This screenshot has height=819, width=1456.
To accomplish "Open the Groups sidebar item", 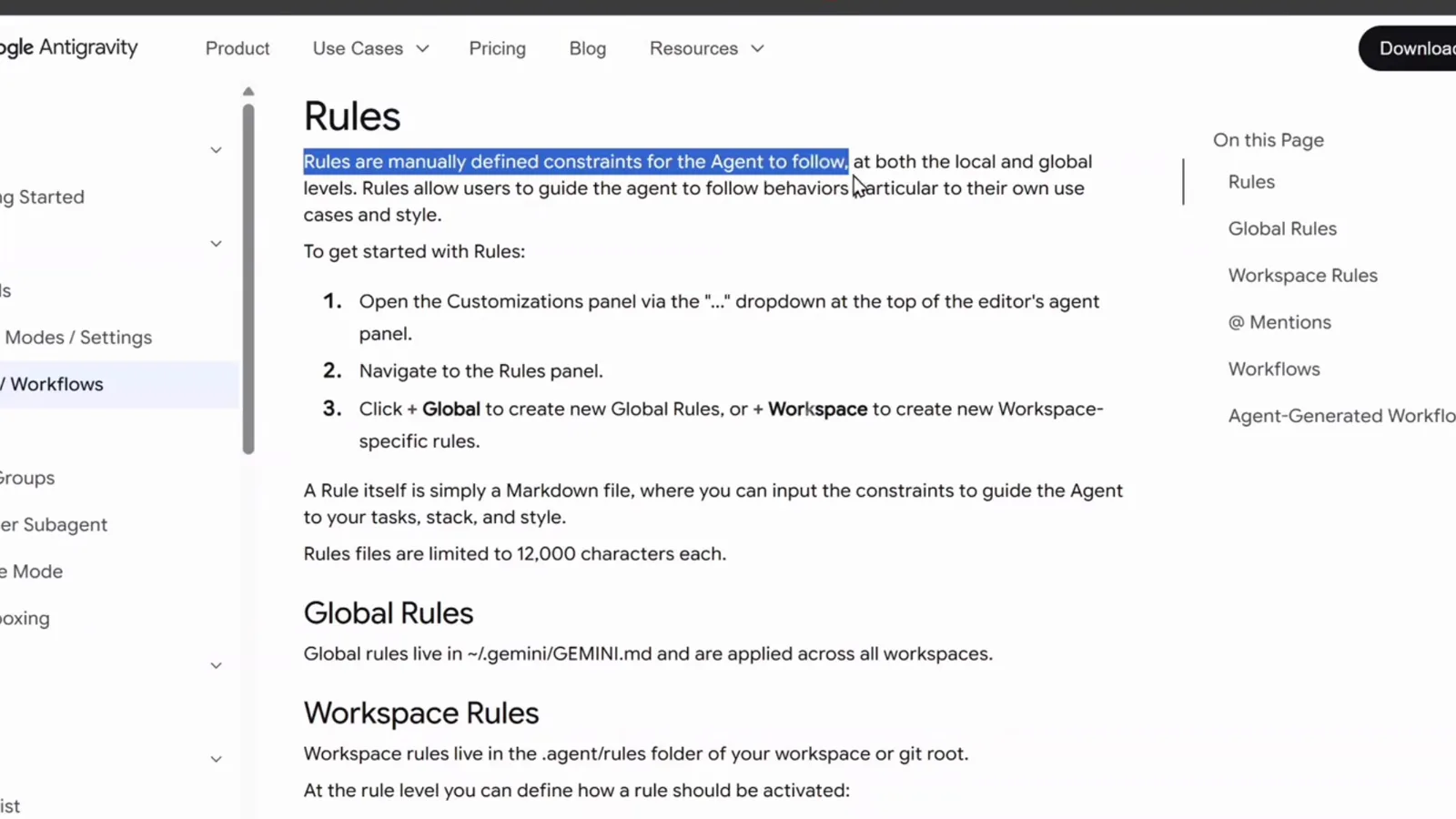I will (x=27, y=478).
